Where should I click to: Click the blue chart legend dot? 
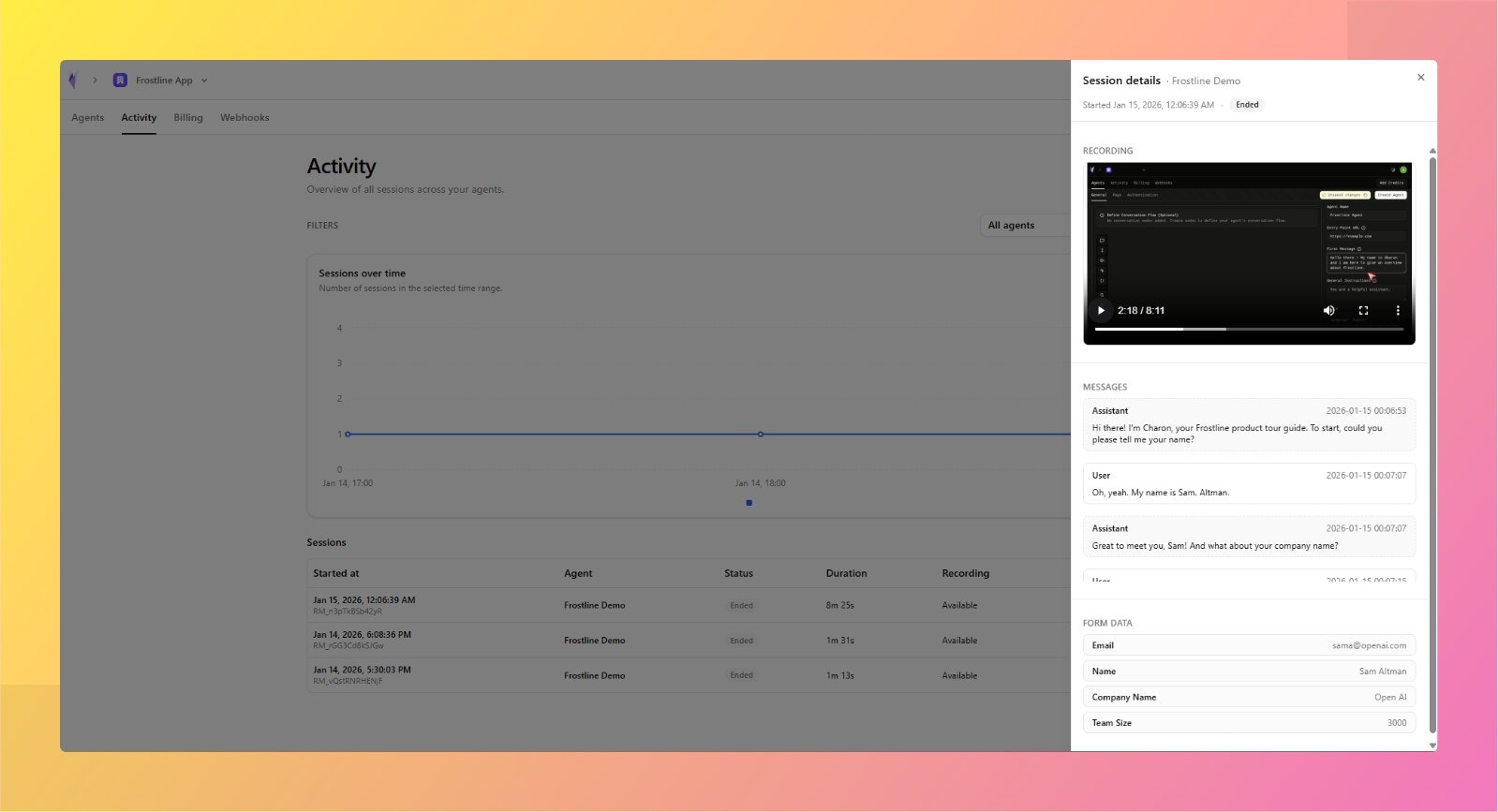pyautogui.click(x=749, y=503)
